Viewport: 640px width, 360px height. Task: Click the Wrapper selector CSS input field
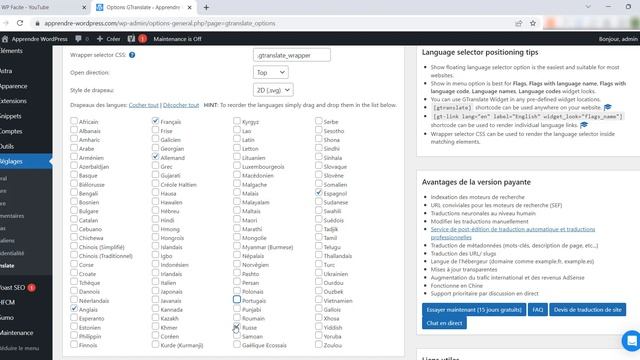click(x=292, y=55)
